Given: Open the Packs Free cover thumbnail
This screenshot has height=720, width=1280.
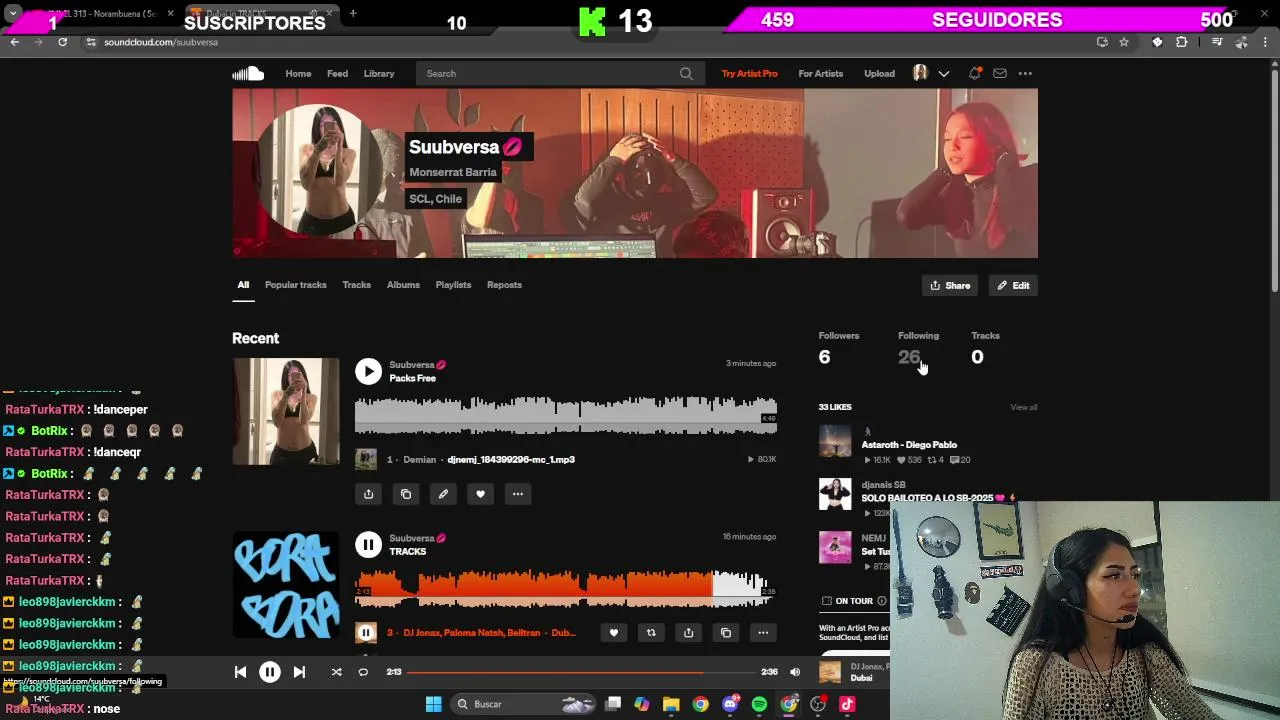Looking at the screenshot, I should [x=286, y=411].
